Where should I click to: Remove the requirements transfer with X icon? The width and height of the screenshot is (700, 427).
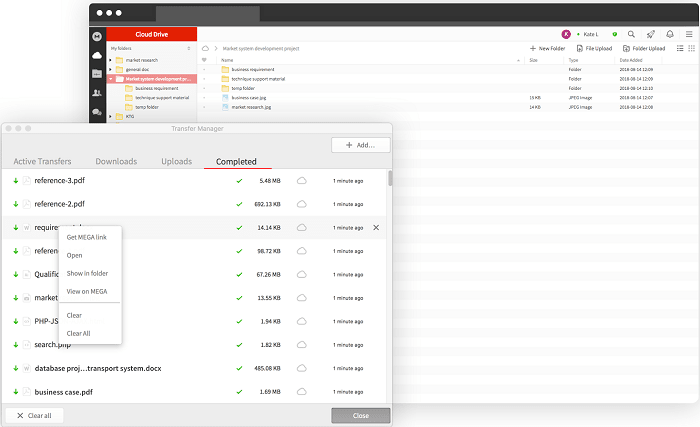pyautogui.click(x=376, y=228)
